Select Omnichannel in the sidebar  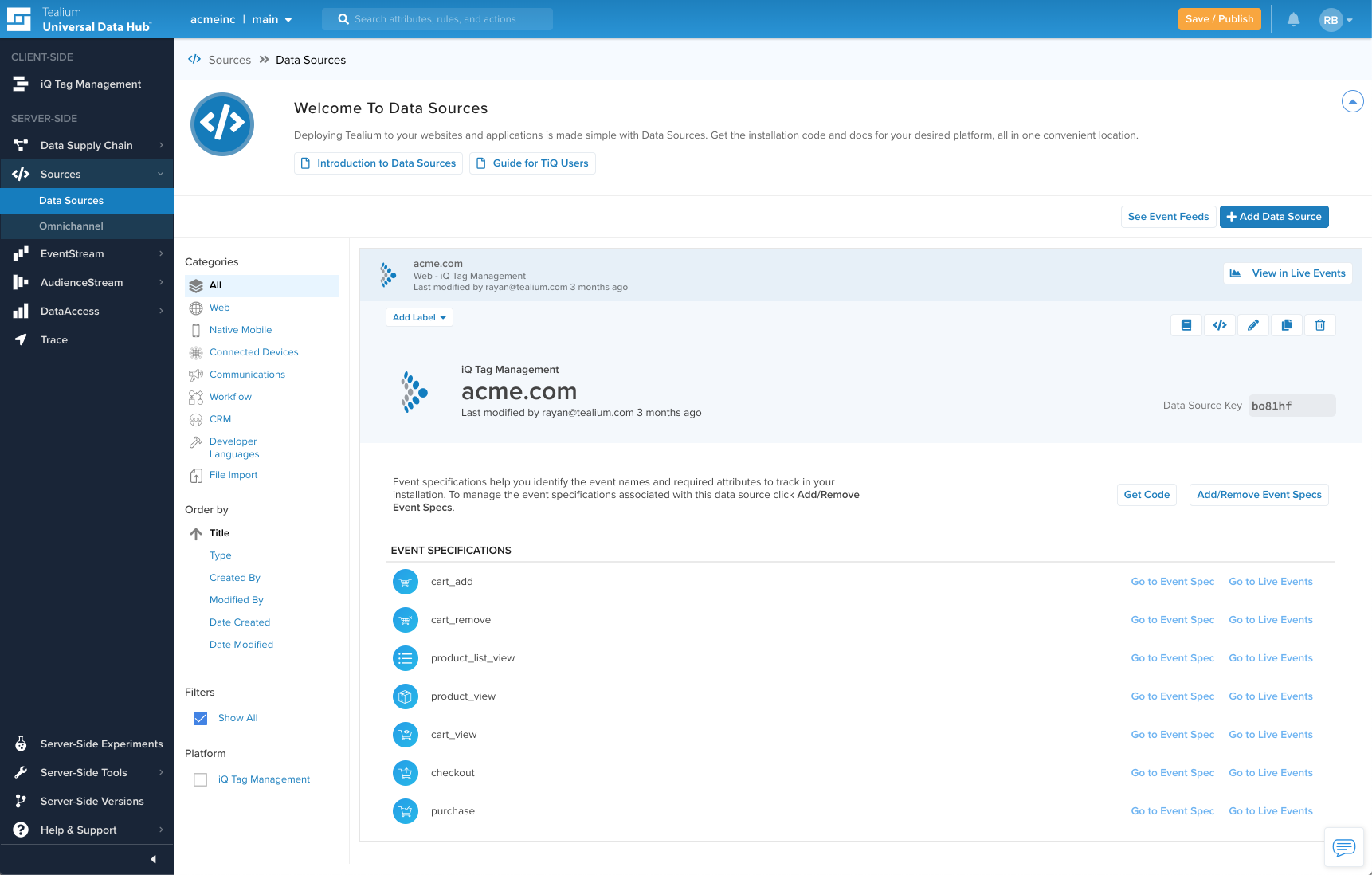tap(87, 226)
